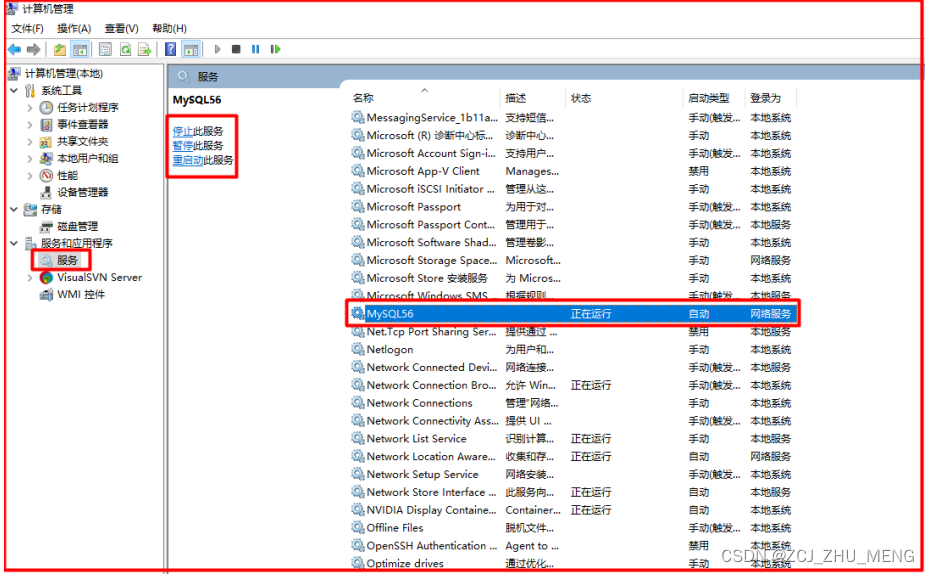Expand the 事件查看器 node

(30, 125)
